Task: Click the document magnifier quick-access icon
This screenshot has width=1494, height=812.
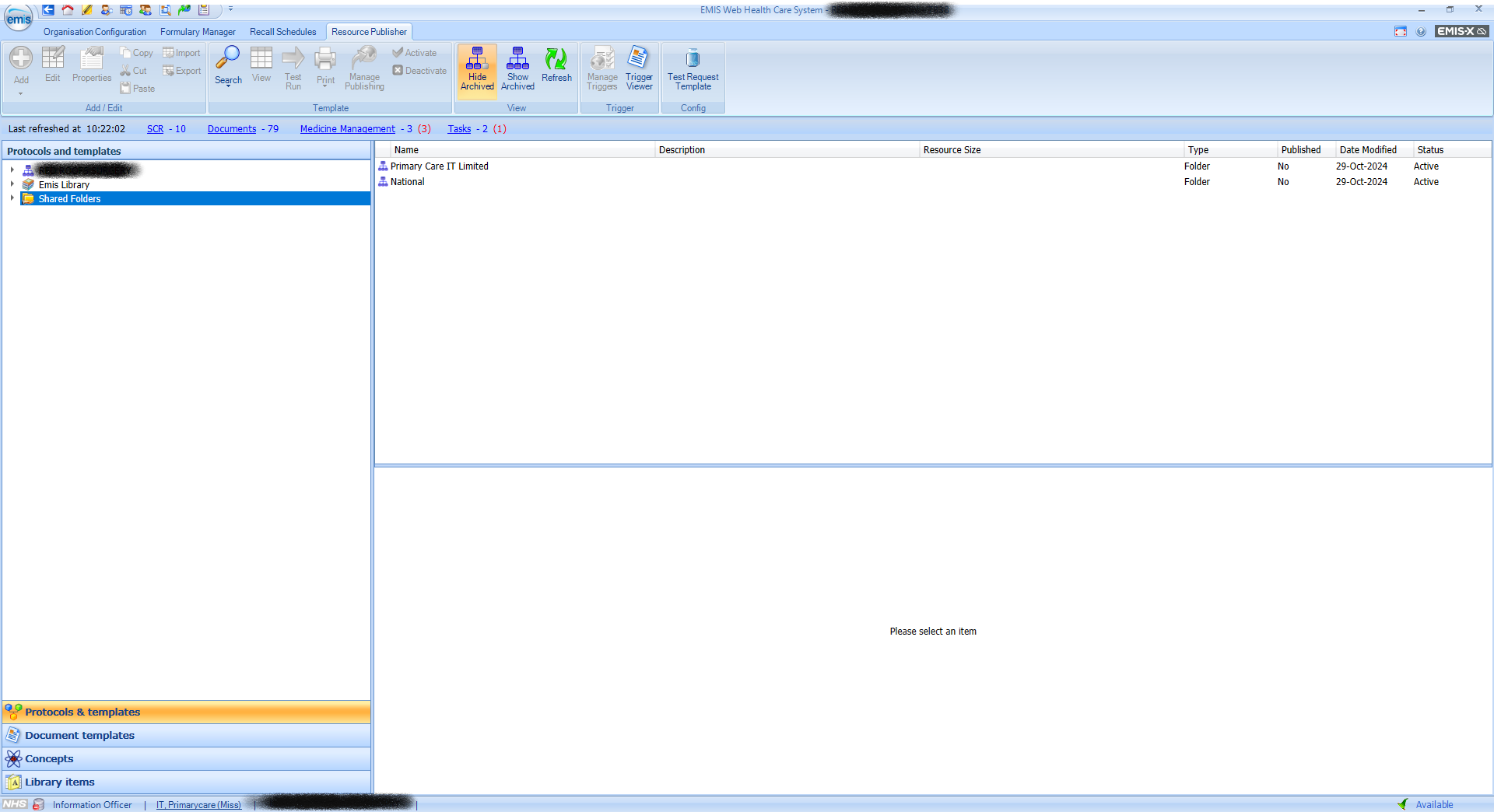Action: pos(165,10)
